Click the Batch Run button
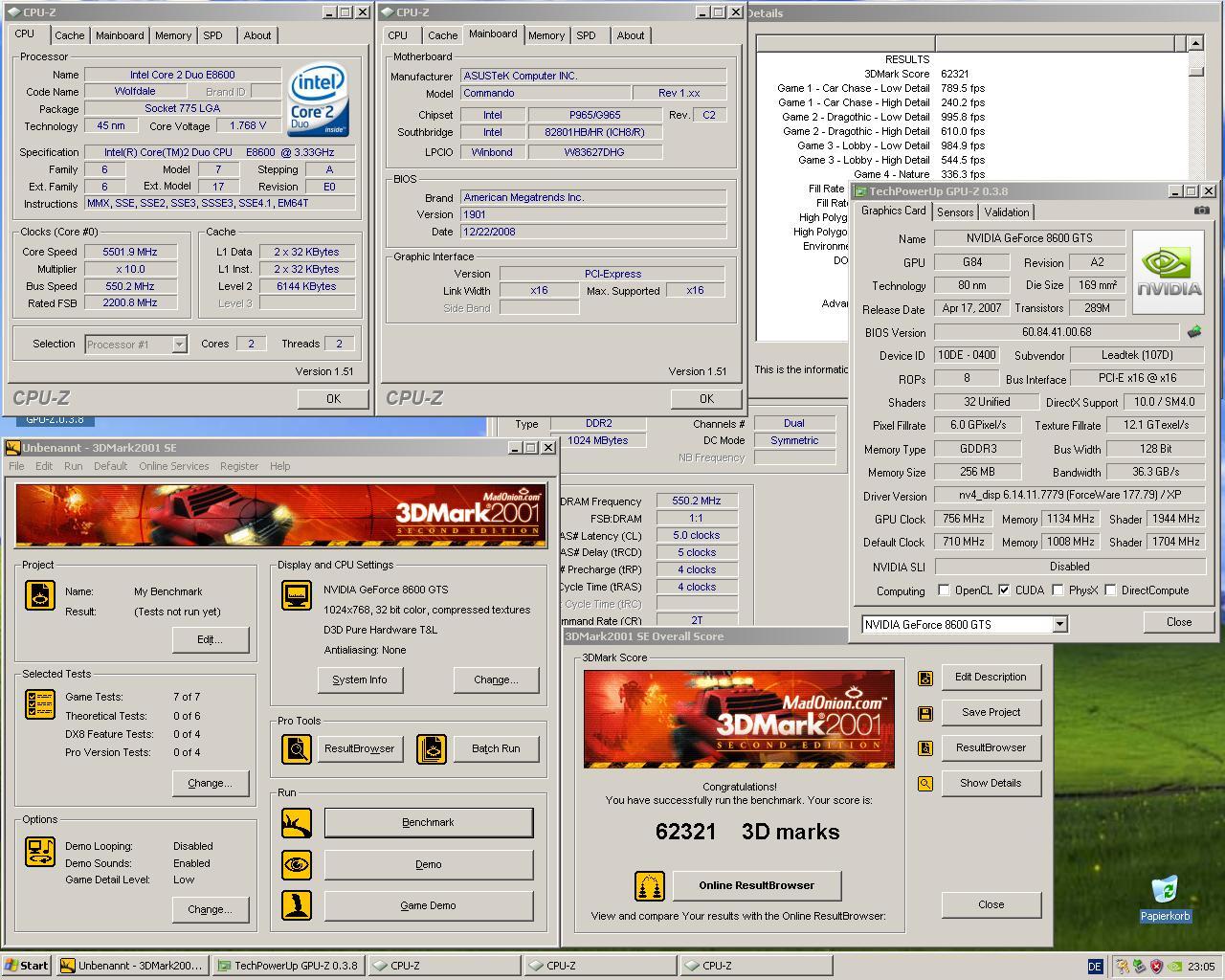 click(496, 748)
